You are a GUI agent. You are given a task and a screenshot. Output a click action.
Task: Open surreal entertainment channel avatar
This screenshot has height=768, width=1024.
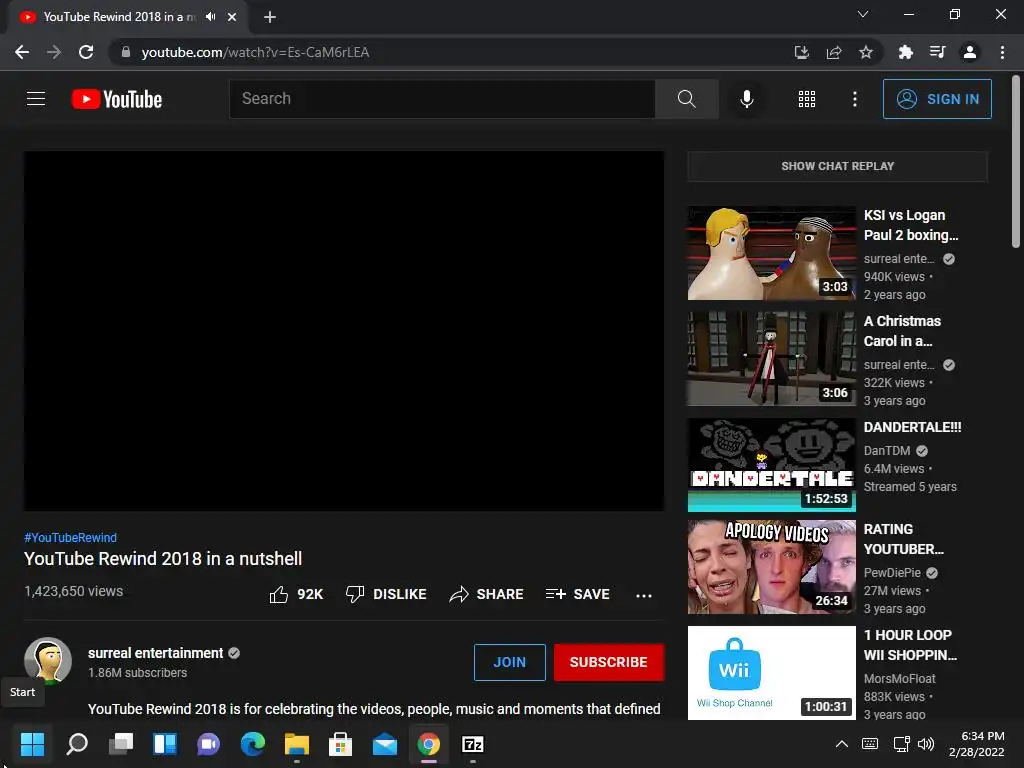click(48, 661)
